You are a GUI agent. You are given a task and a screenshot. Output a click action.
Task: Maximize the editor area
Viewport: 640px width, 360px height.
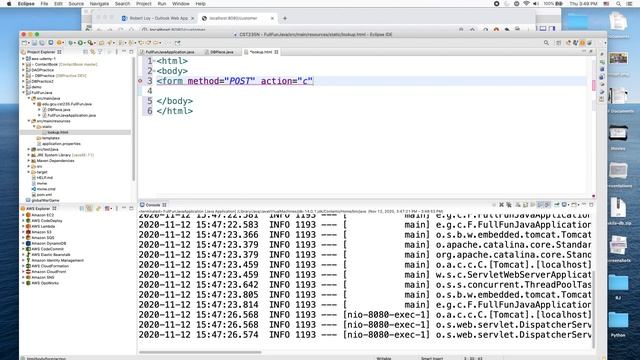point(591,51)
